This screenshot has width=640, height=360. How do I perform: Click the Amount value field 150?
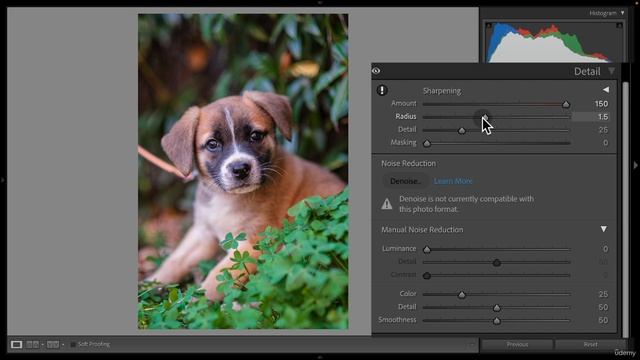(x=601, y=104)
